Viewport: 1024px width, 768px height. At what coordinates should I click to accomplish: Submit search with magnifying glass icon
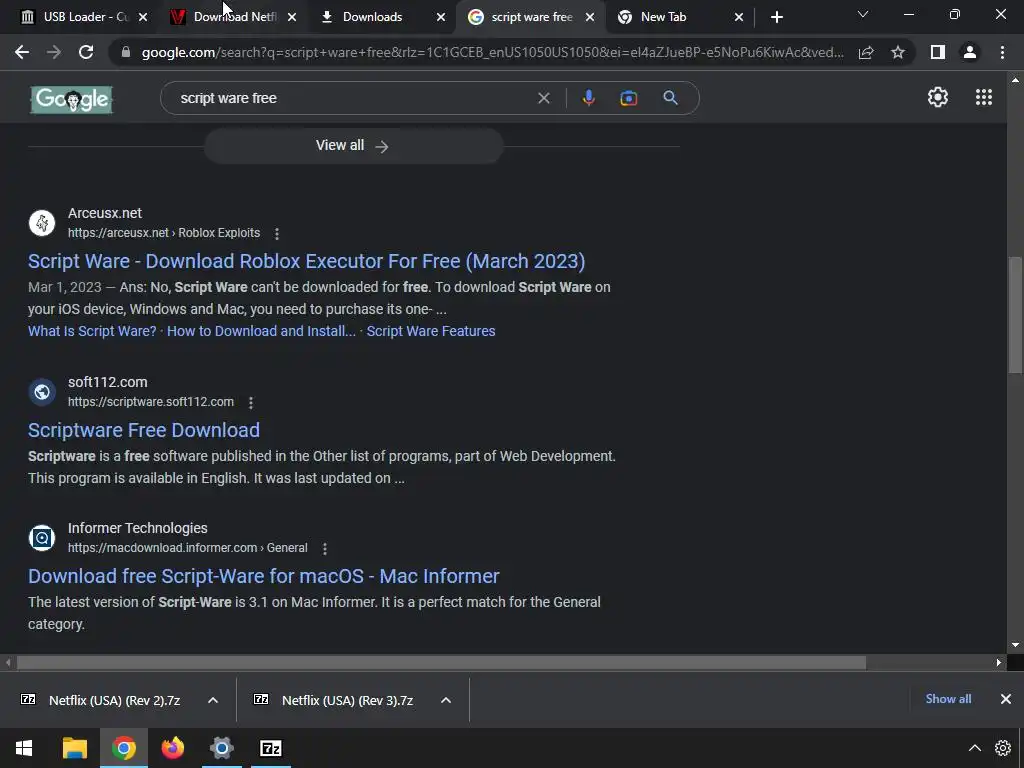pos(670,98)
